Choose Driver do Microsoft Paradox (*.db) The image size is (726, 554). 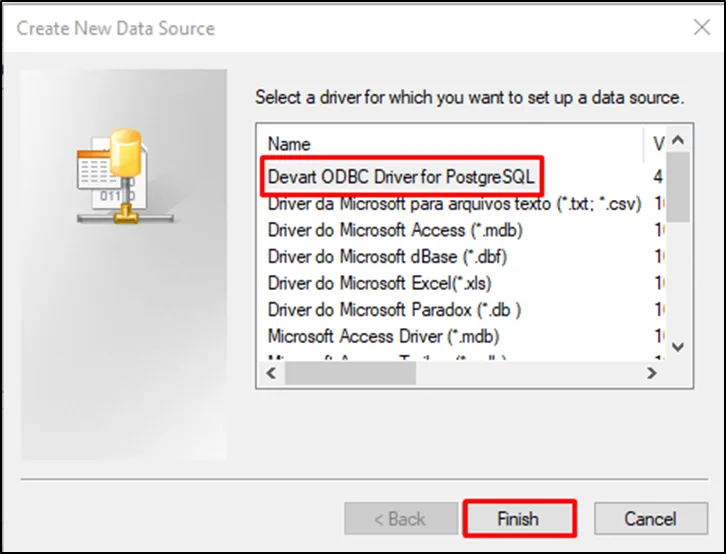pyautogui.click(x=394, y=309)
